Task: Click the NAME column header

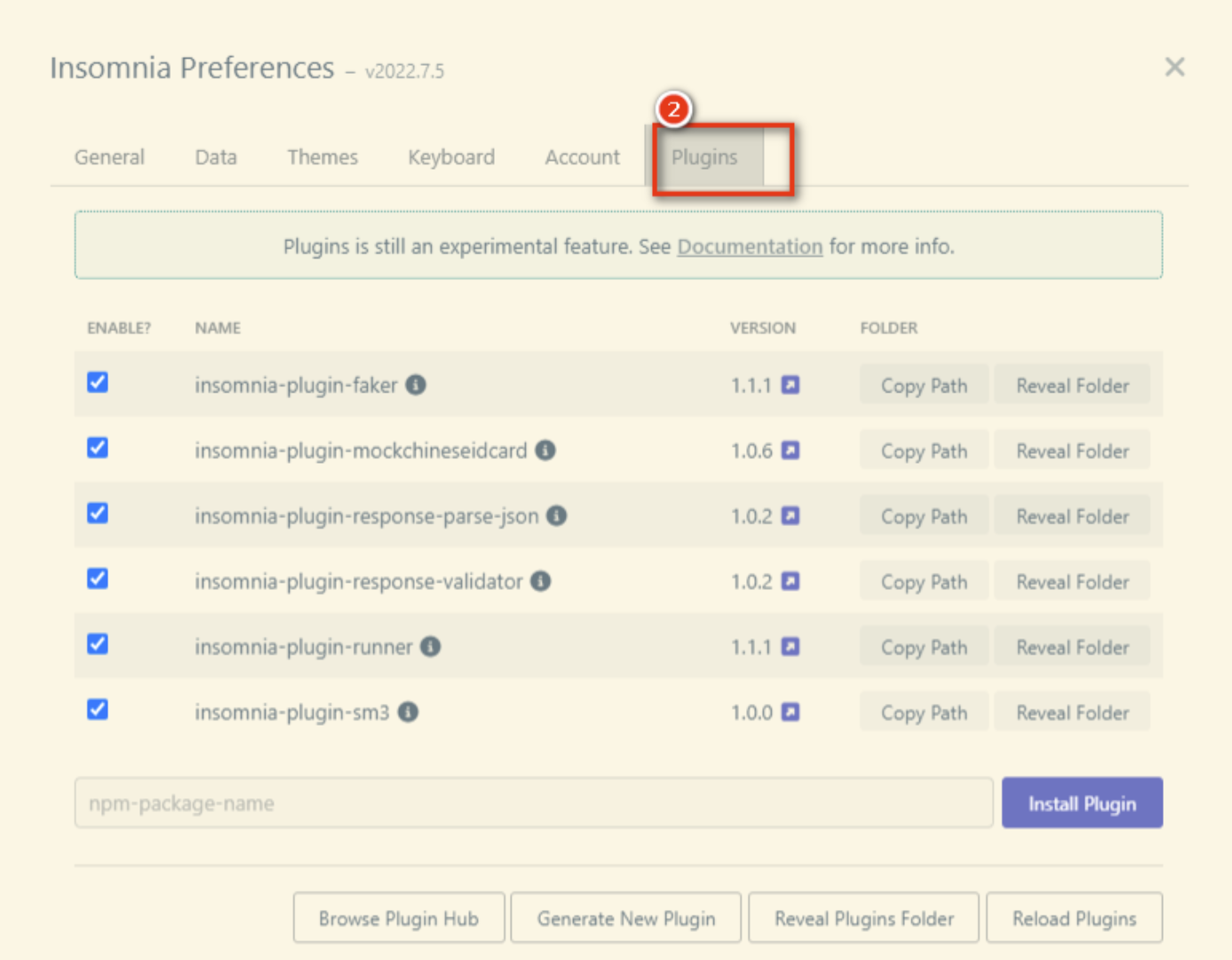Action: click(218, 328)
